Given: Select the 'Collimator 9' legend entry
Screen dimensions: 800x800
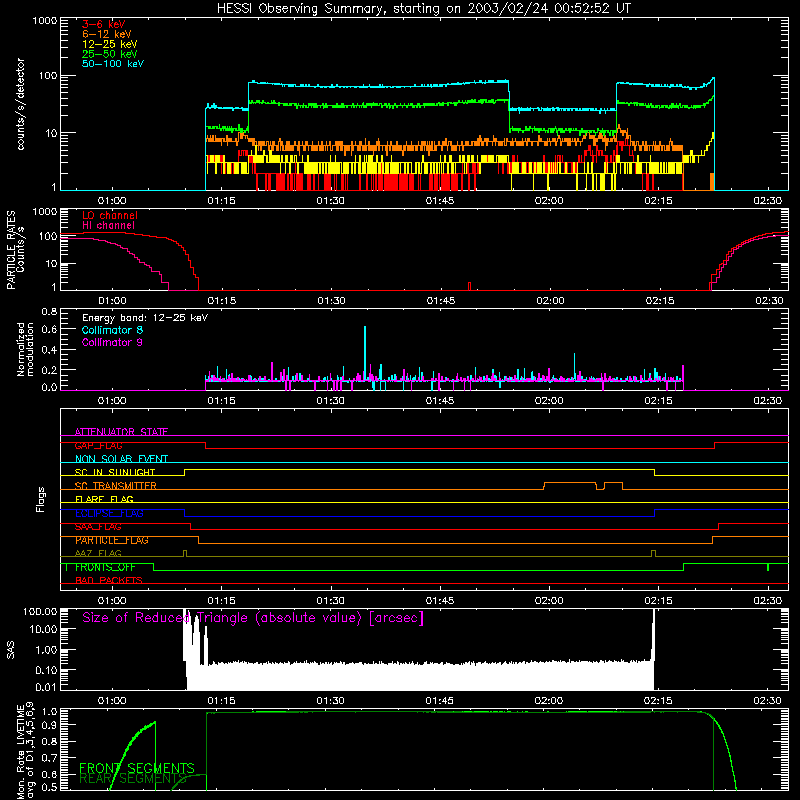Looking at the screenshot, I should click(112, 342).
